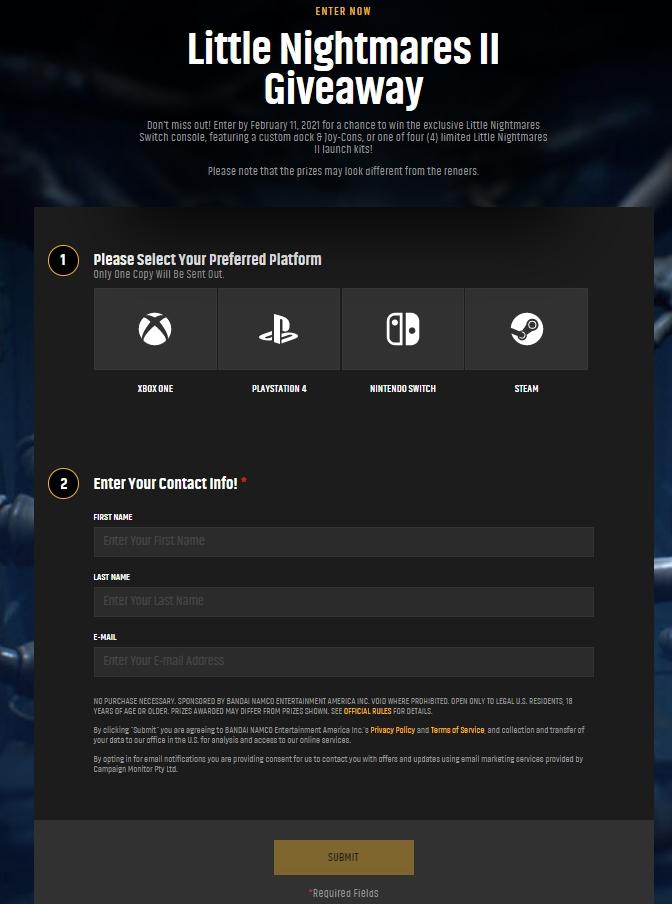Open the Official Rules link

pyautogui.click(x=368, y=711)
